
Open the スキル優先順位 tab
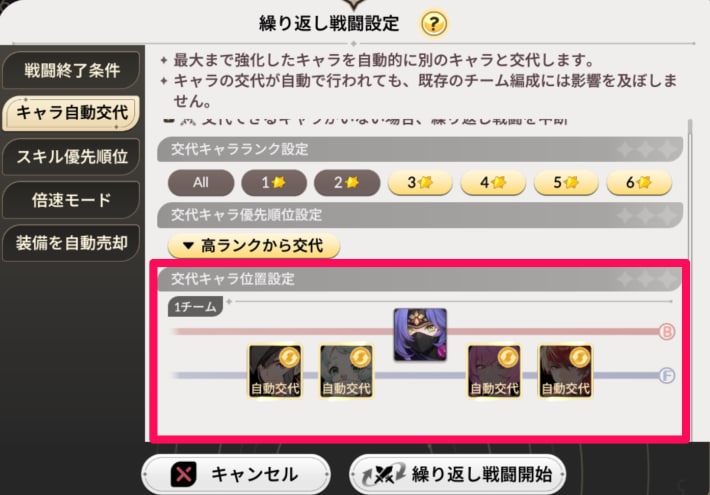(72, 157)
